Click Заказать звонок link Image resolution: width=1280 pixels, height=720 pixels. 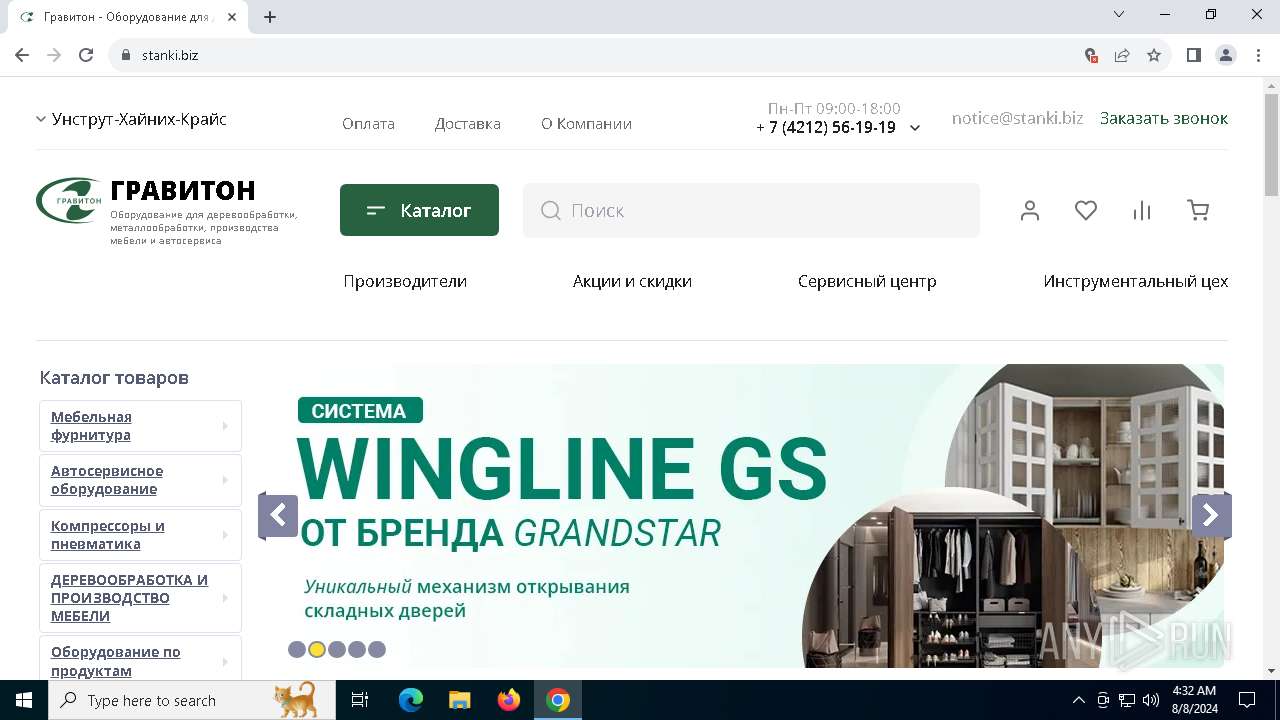click(1164, 118)
